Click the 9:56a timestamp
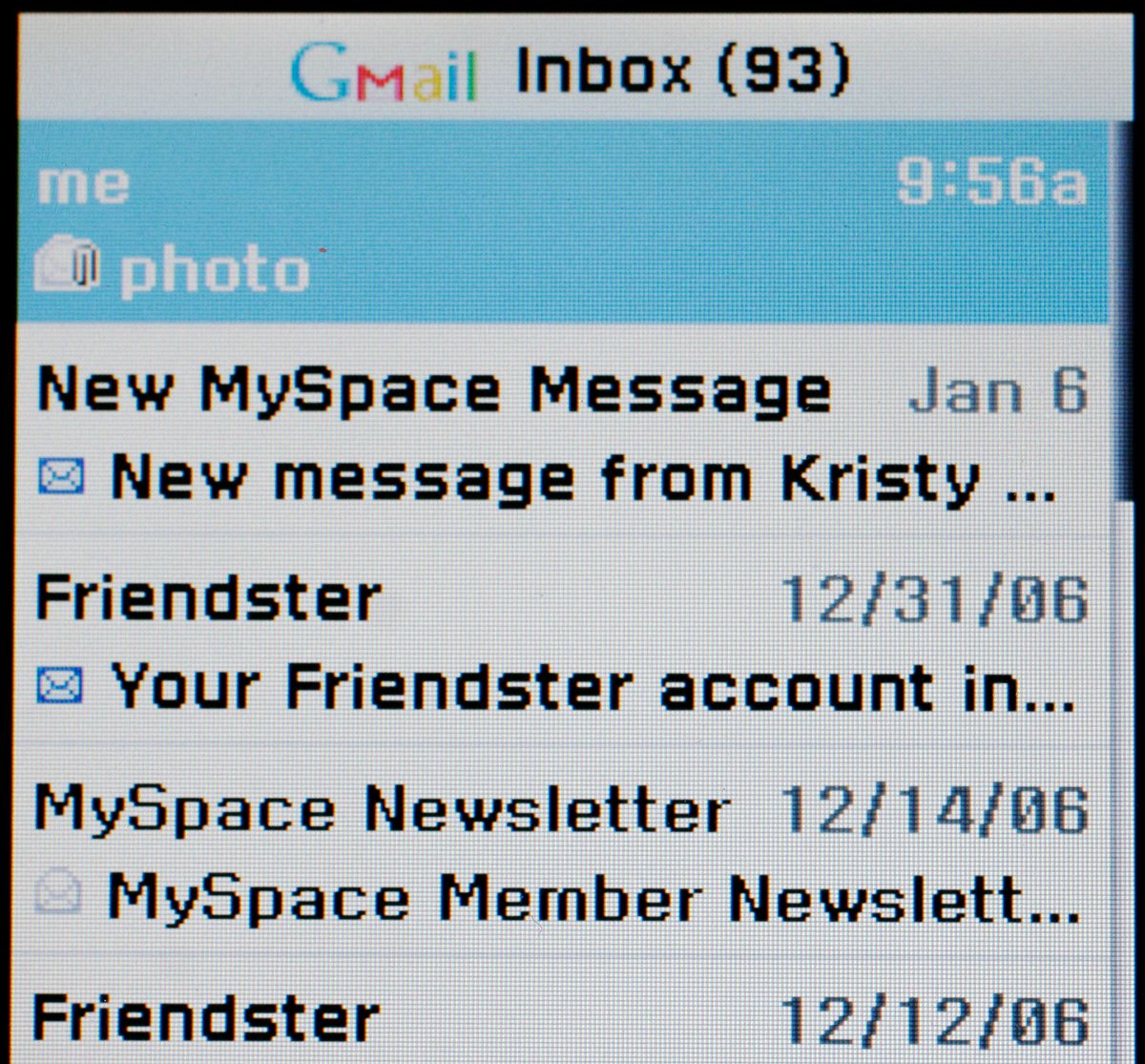 pos(991,180)
